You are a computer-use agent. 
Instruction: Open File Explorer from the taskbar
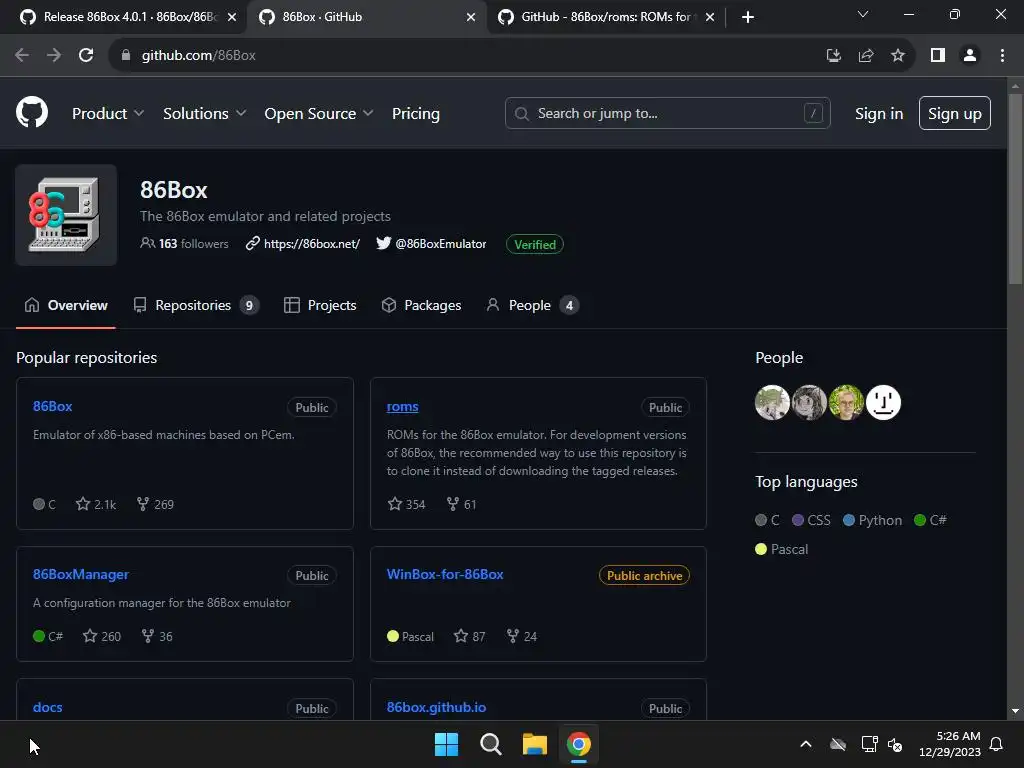535,744
